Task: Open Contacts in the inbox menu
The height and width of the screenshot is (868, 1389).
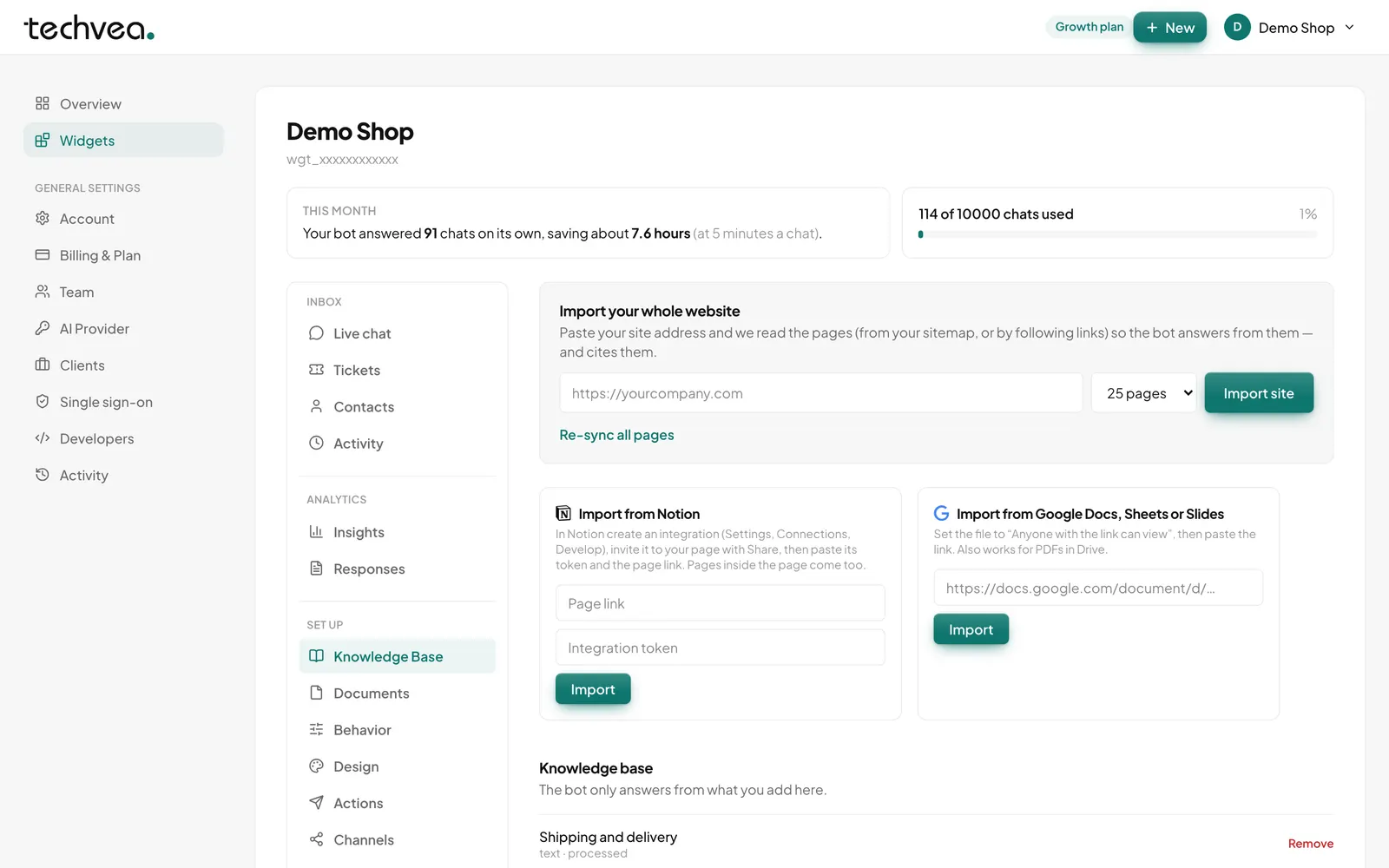Action: pos(397,406)
